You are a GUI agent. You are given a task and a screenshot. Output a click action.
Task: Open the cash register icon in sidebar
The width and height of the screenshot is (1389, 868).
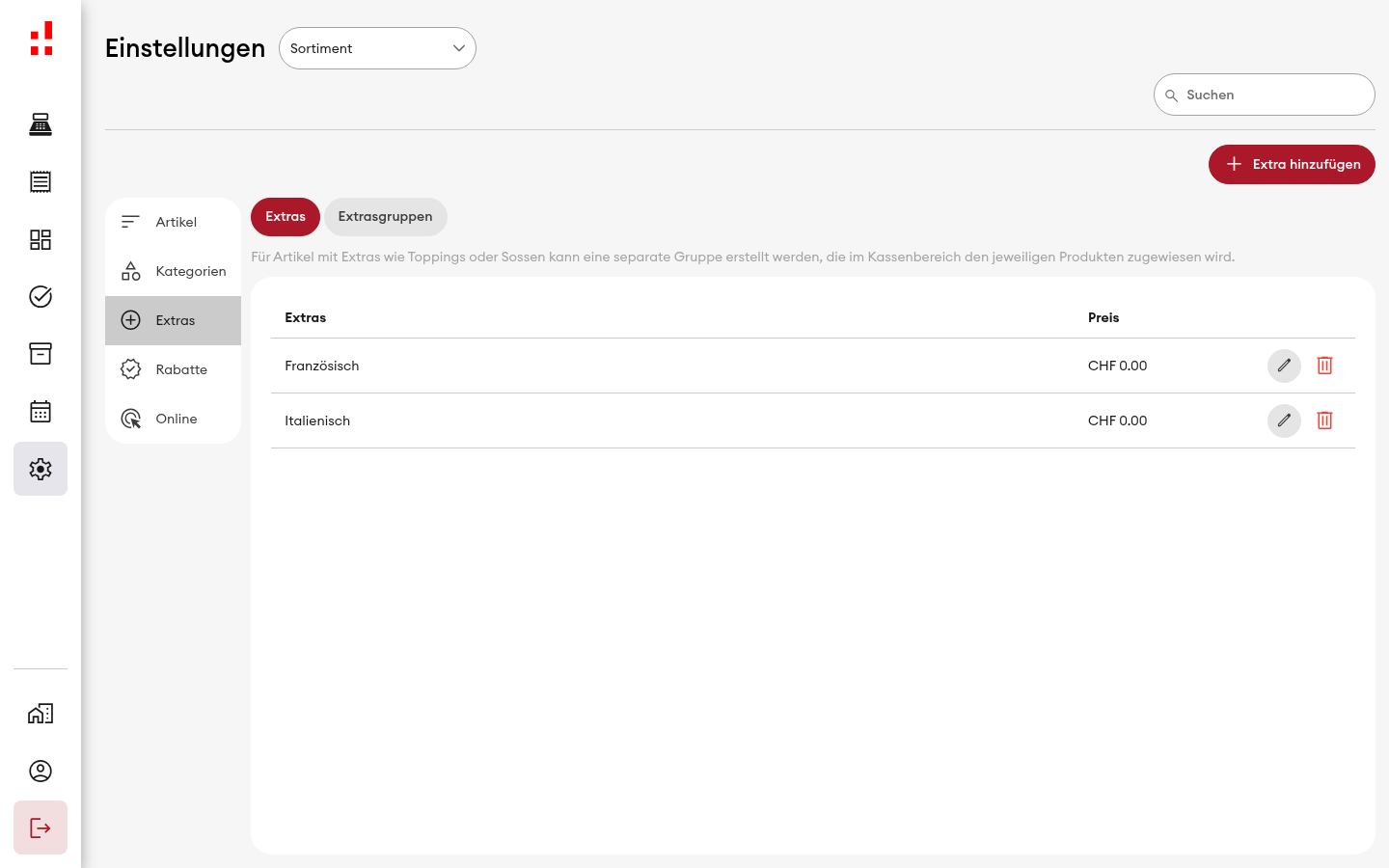coord(41,124)
